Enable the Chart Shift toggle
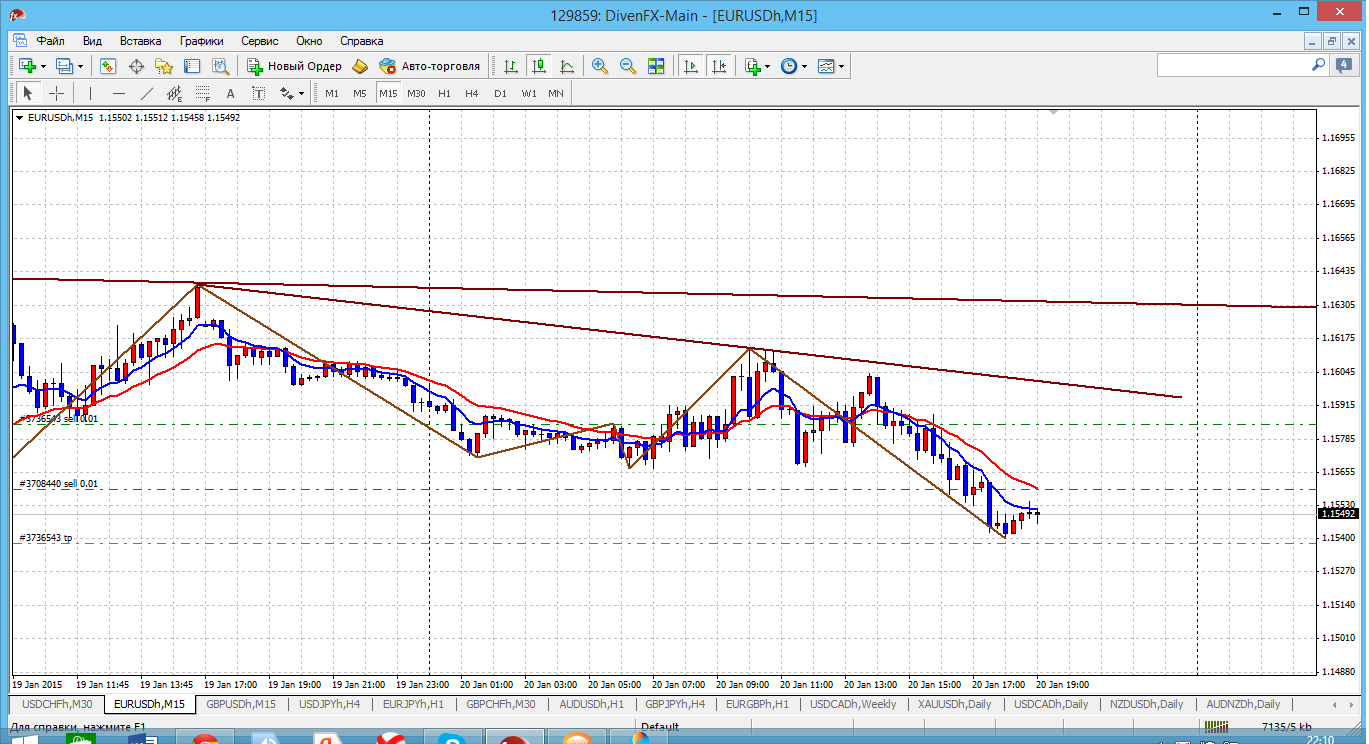 pos(719,66)
